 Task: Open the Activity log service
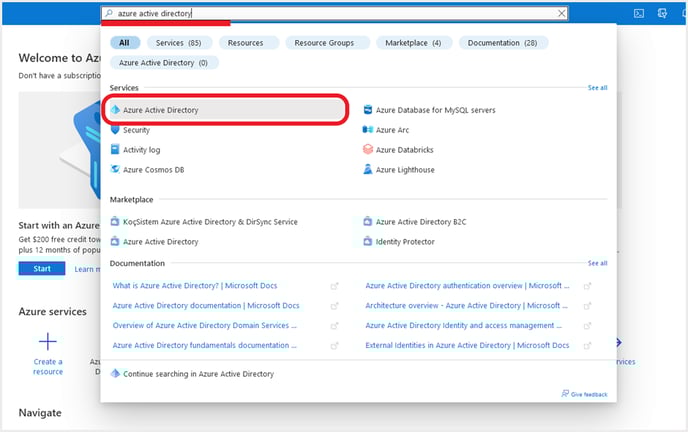click(141, 150)
